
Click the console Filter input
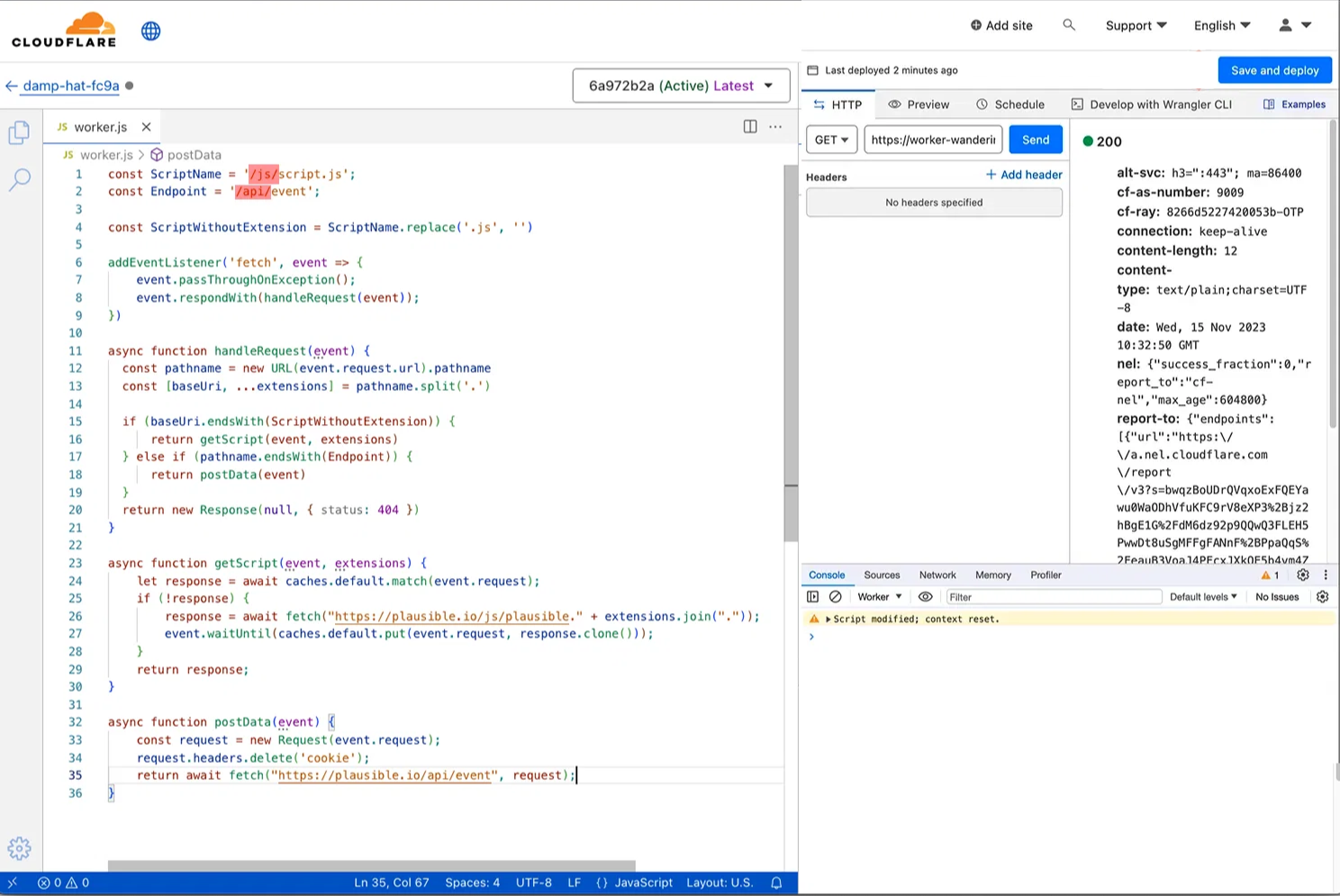click(1054, 597)
